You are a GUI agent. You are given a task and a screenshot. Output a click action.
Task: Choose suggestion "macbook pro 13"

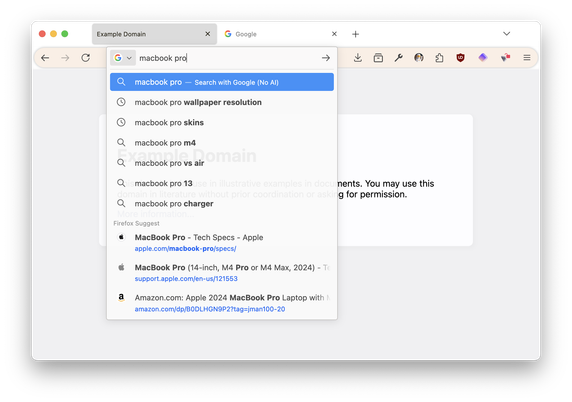222,183
